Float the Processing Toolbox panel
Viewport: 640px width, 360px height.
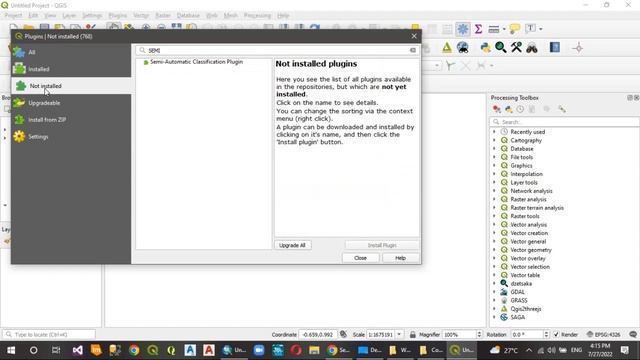click(630, 98)
